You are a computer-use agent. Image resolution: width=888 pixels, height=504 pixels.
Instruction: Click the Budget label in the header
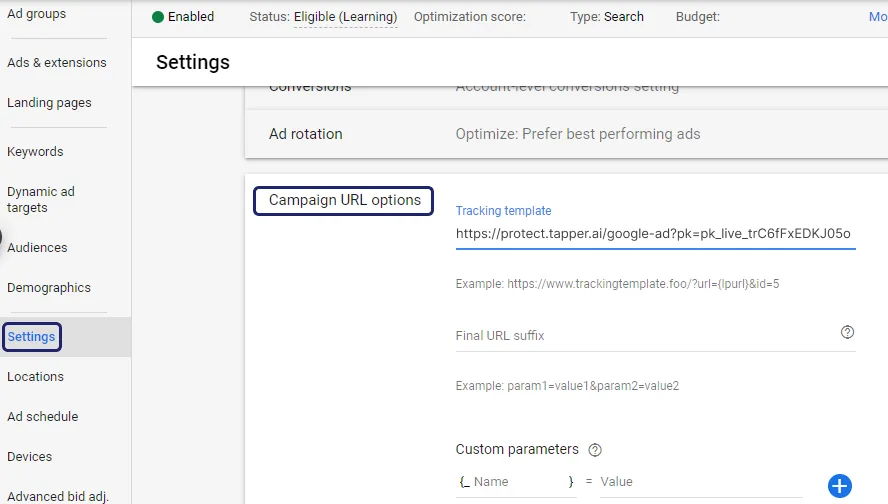point(698,17)
